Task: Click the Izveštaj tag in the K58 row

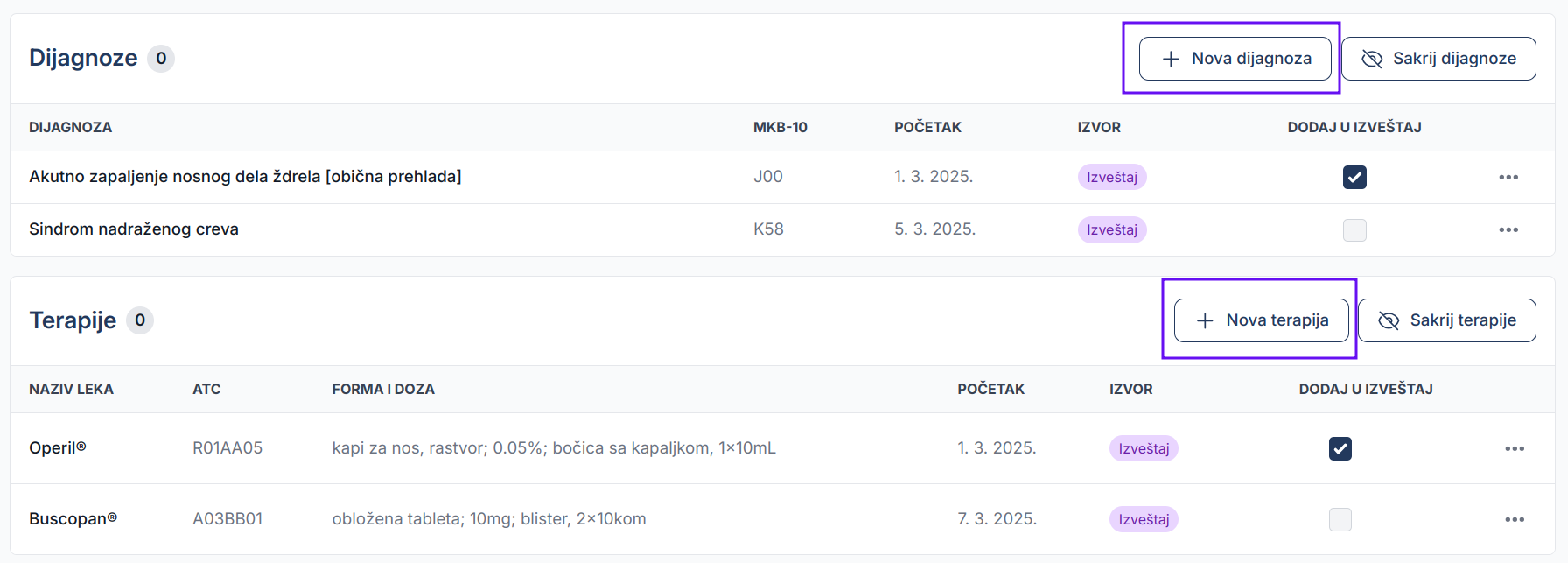Action: 1112,229
